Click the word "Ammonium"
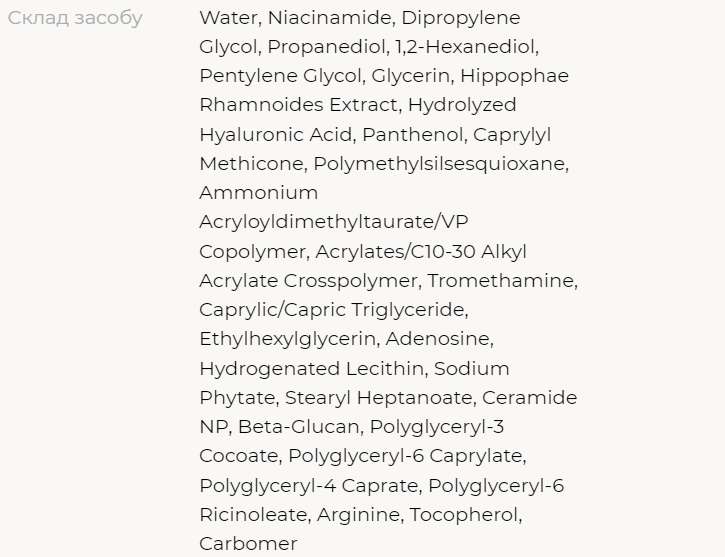This screenshot has height=557, width=725. pyautogui.click(x=258, y=193)
